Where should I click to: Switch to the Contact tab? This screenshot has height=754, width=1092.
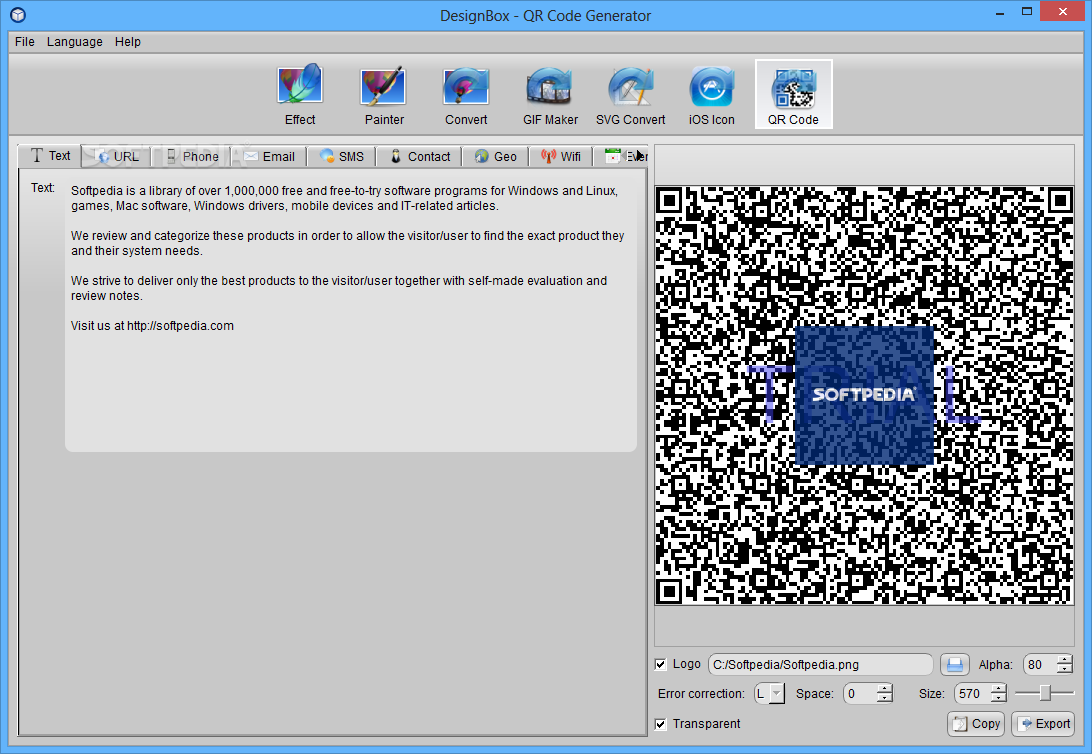[419, 157]
